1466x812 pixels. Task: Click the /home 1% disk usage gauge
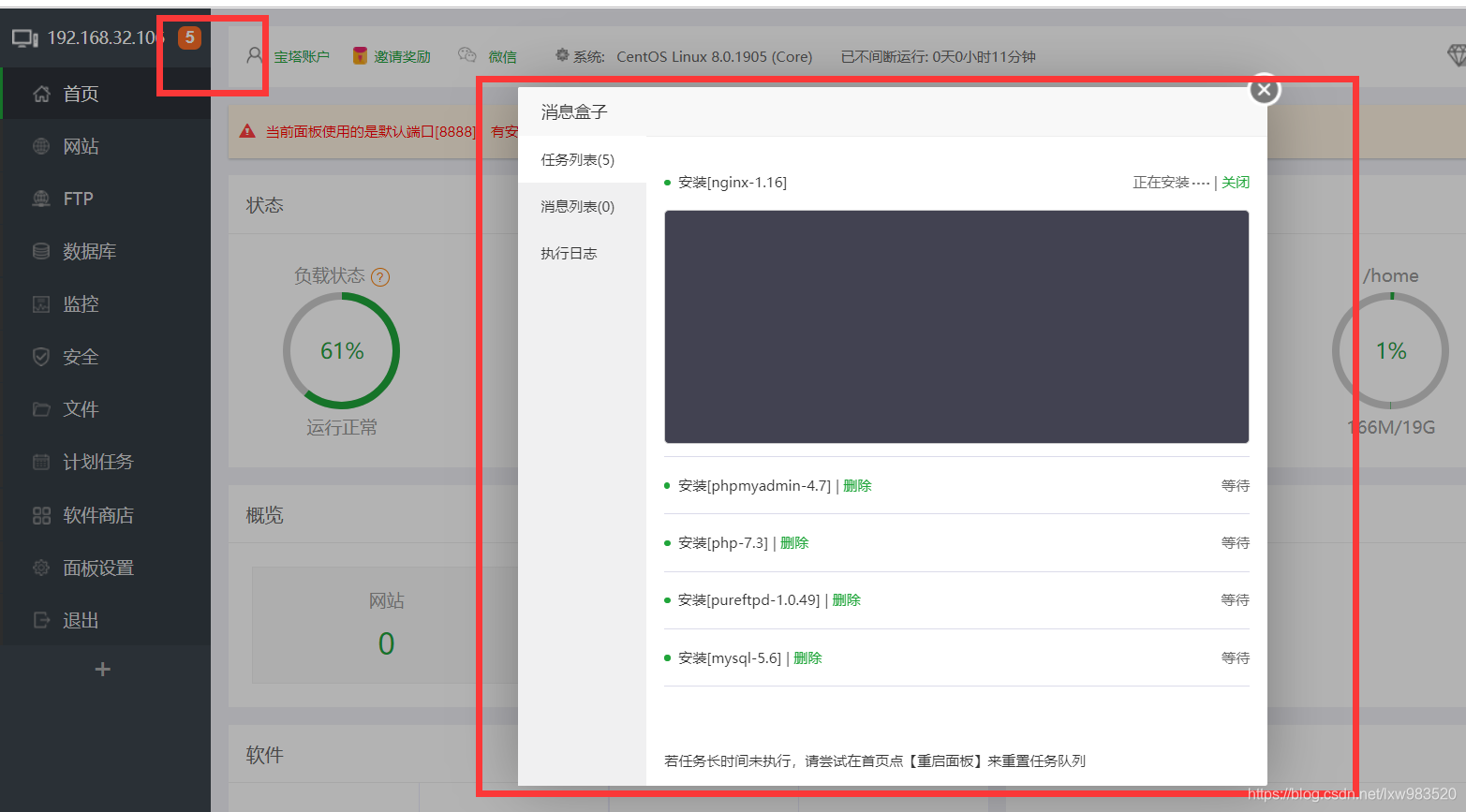coord(1391,350)
